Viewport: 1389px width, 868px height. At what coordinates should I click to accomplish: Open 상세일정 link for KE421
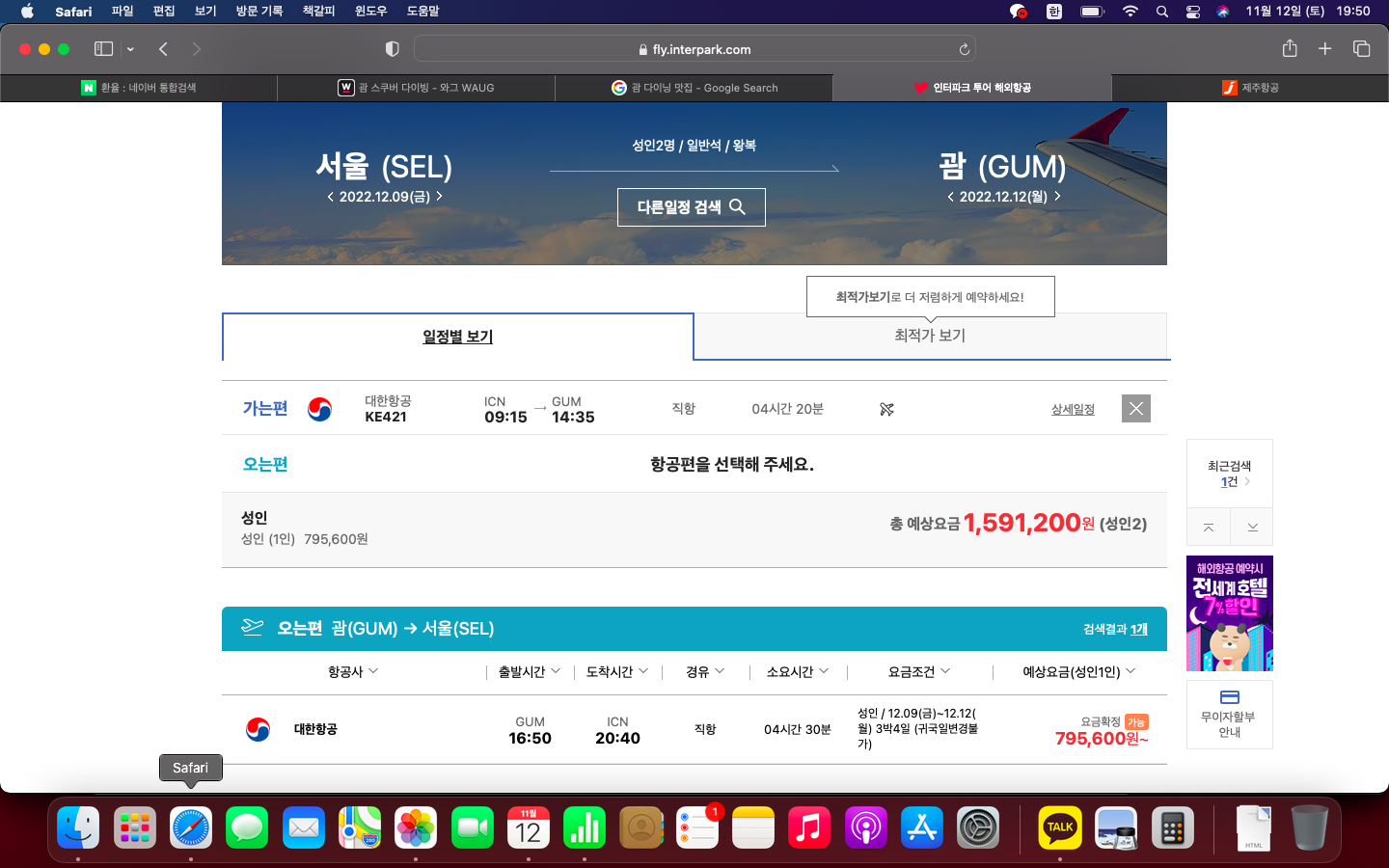(x=1073, y=410)
